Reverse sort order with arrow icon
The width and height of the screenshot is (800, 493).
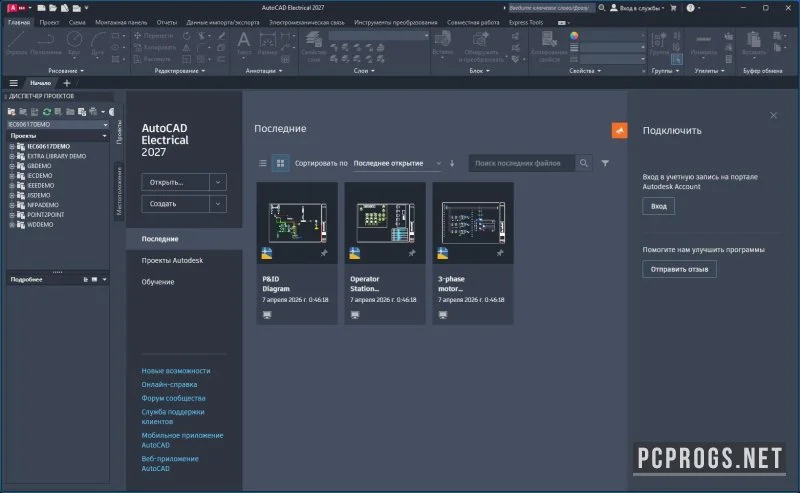pyautogui.click(x=452, y=163)
